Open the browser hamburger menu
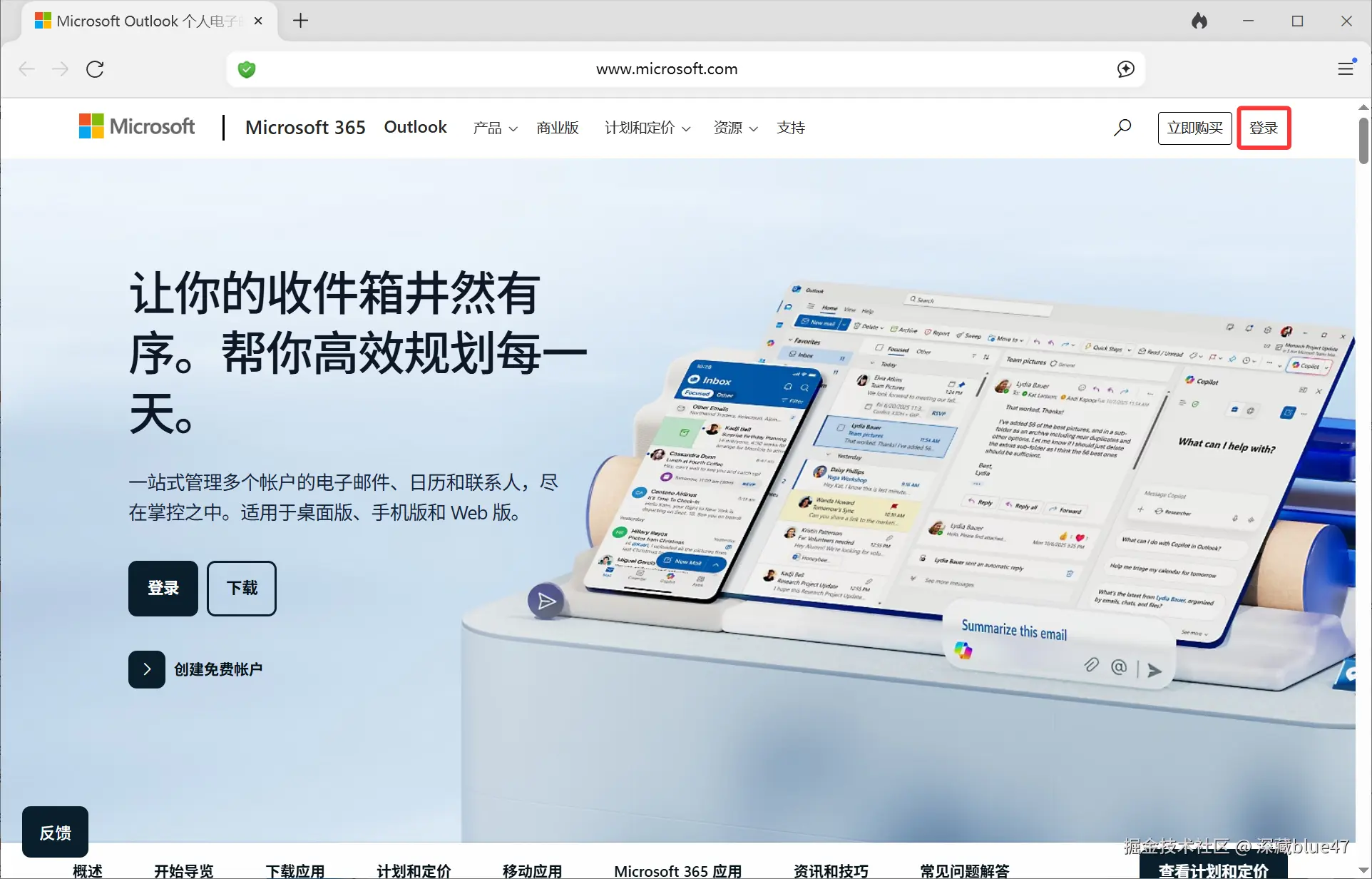This screenshot has height=879, width=1372. (x=1346, y=68)
